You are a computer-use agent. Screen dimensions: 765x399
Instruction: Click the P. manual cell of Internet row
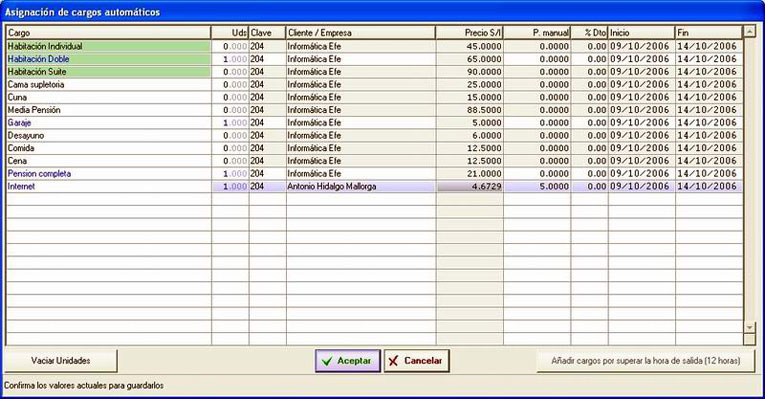pyautogui.click(x=537, y=186)
